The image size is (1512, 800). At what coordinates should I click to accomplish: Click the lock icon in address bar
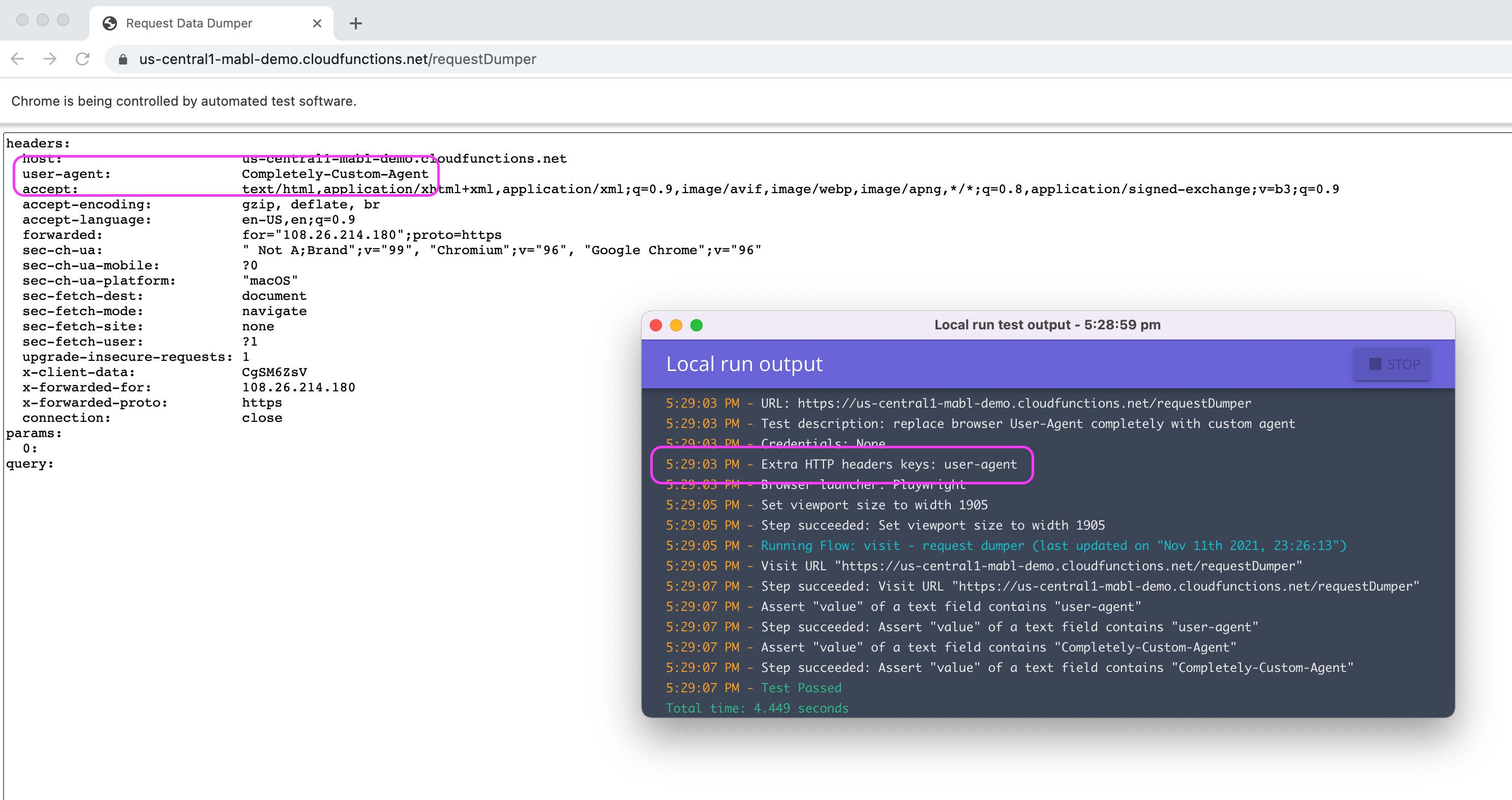tap(123, 59)
